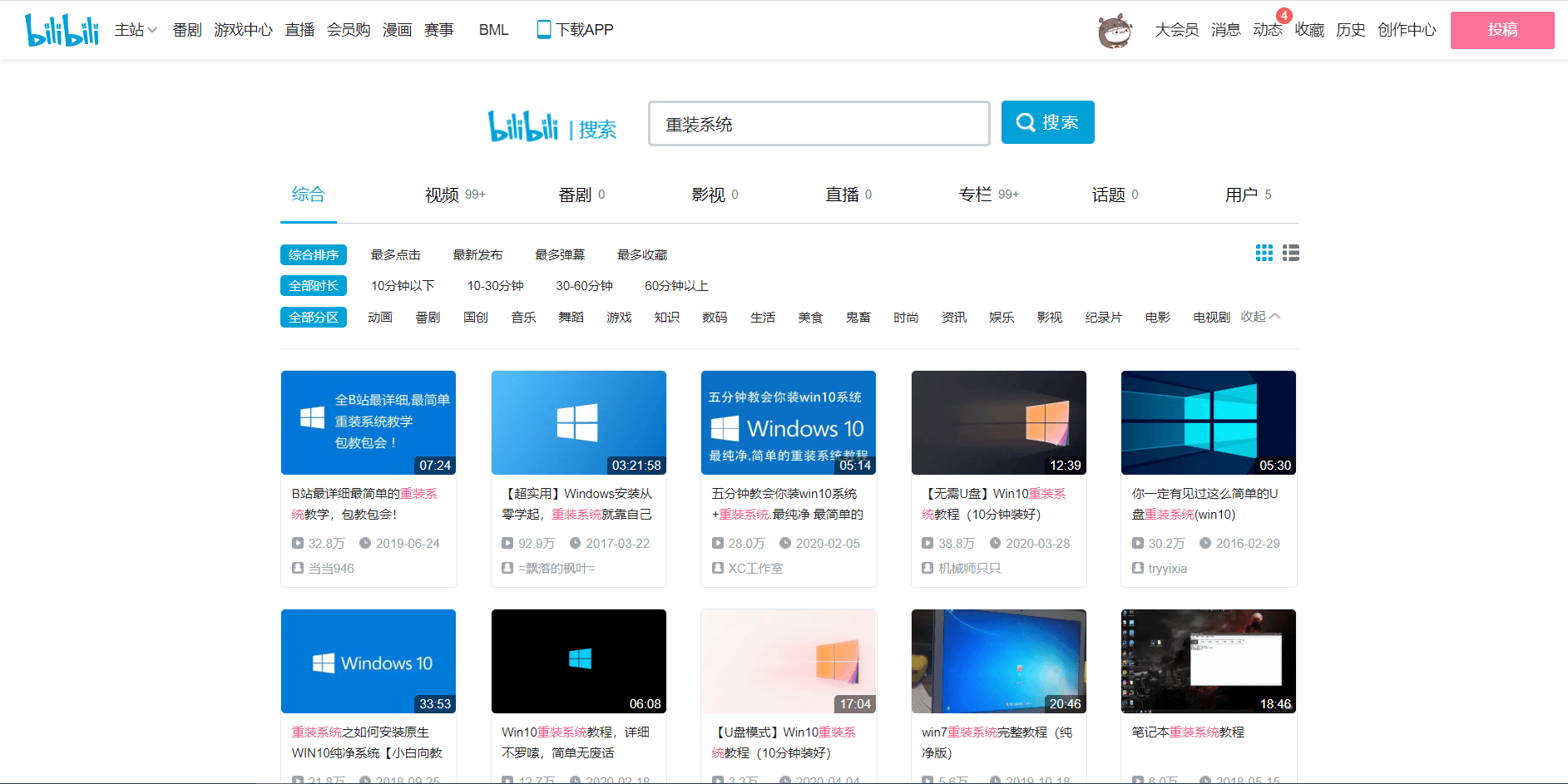Click the play count icon beside 92.9万
This screenshot has height=784, width=1568.
click(x=507, y=543)
